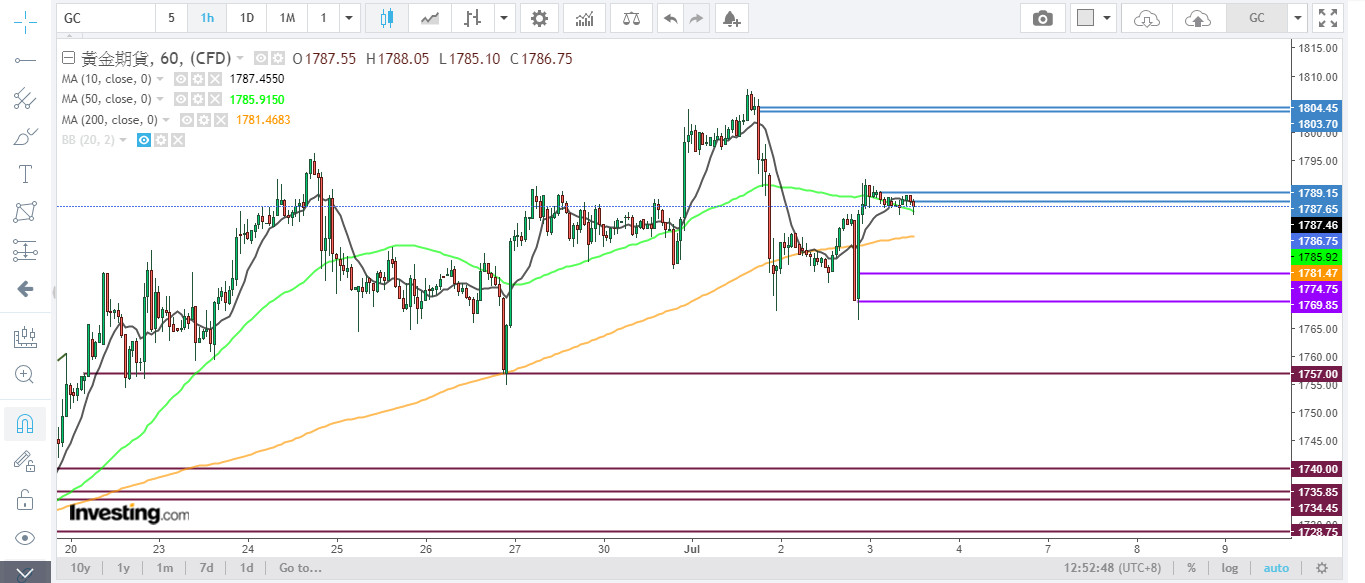Viewport: 1365px width, 583px height.
Task: Select the brush drawing tool
Action: [25, 136]
